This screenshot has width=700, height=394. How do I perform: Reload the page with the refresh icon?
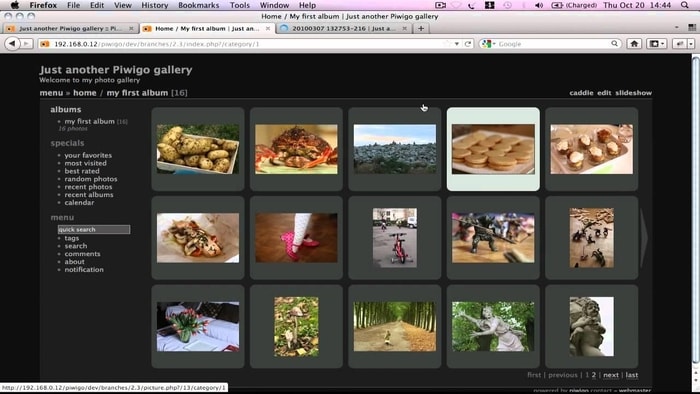click(468, 44)
